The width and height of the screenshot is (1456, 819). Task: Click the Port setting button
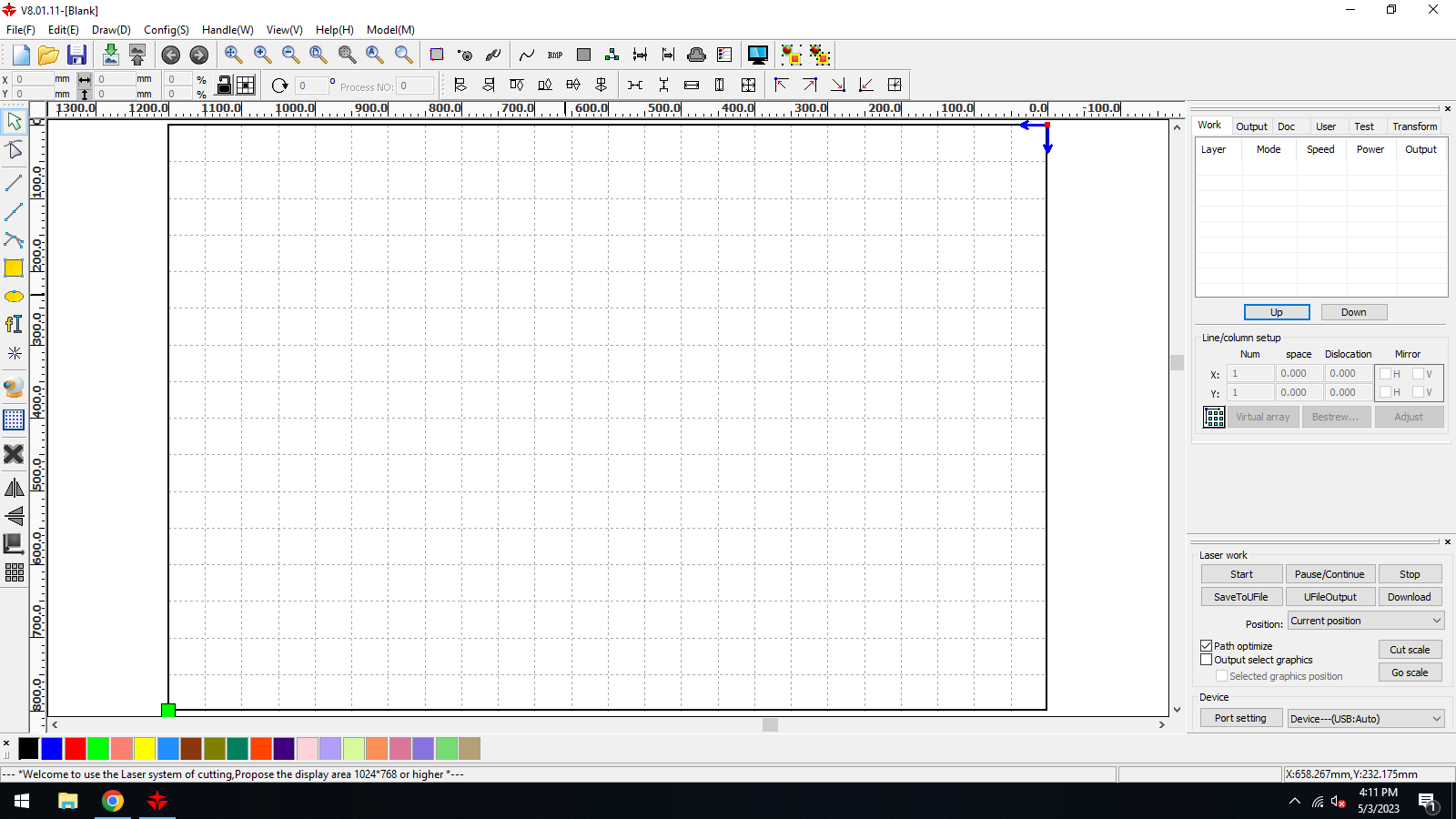pyautogui.click(x=1240, y=718)
